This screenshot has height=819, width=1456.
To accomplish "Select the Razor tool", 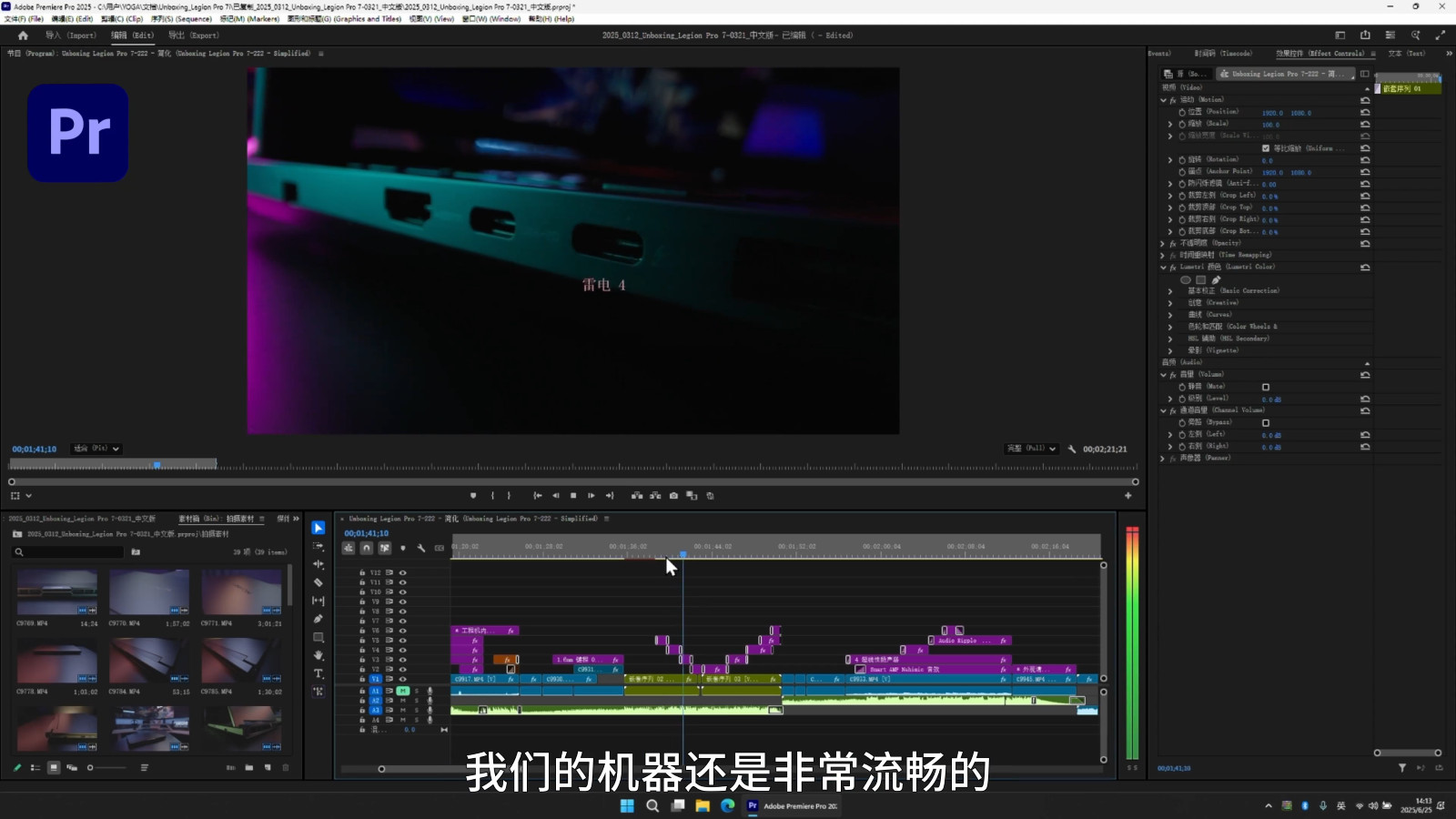I will pos(318,582).
